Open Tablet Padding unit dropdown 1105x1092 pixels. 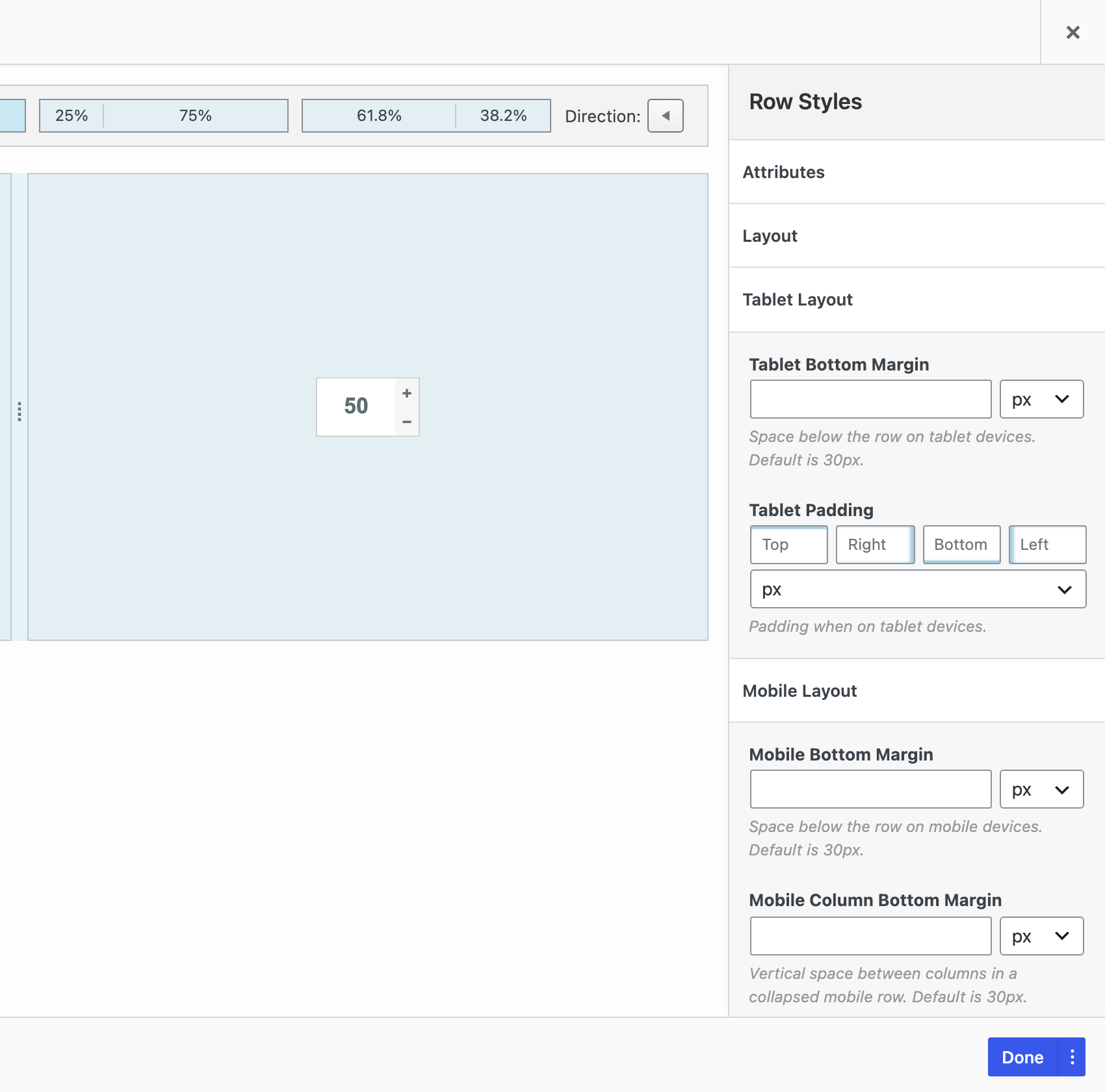[918, 590]
